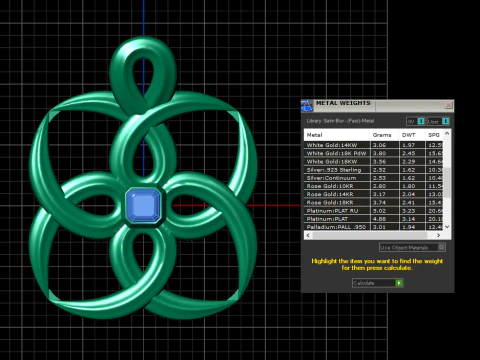
Task: Click the 3.06 grams value
Action: click(x=379, y=145)
